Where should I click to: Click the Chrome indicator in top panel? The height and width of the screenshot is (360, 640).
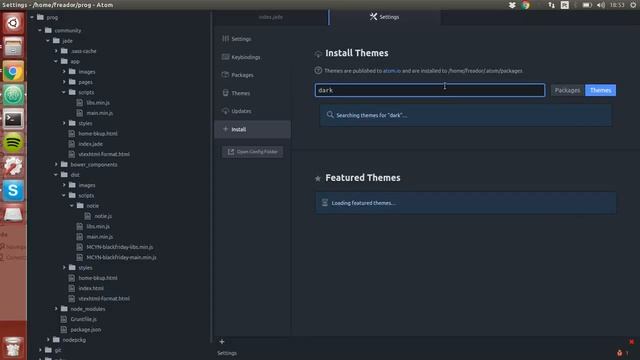pos(525,5)
